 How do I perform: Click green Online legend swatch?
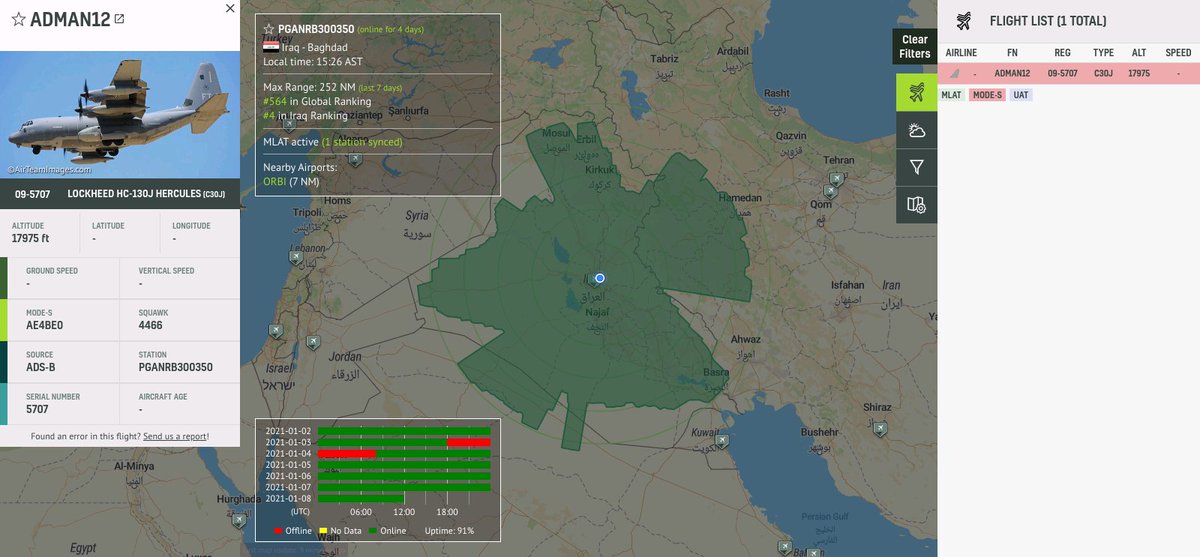(x=372, y=530)
